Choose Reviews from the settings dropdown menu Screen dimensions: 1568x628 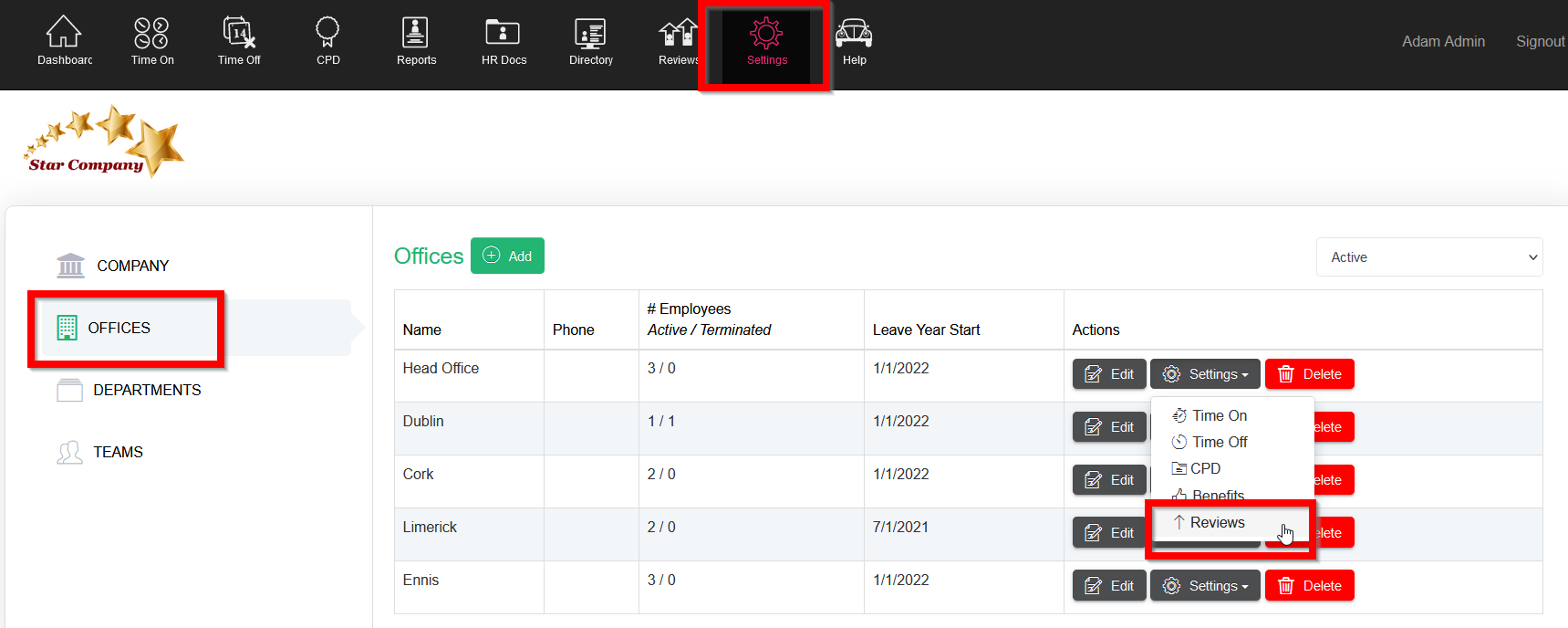click(x=1217, y=523)
